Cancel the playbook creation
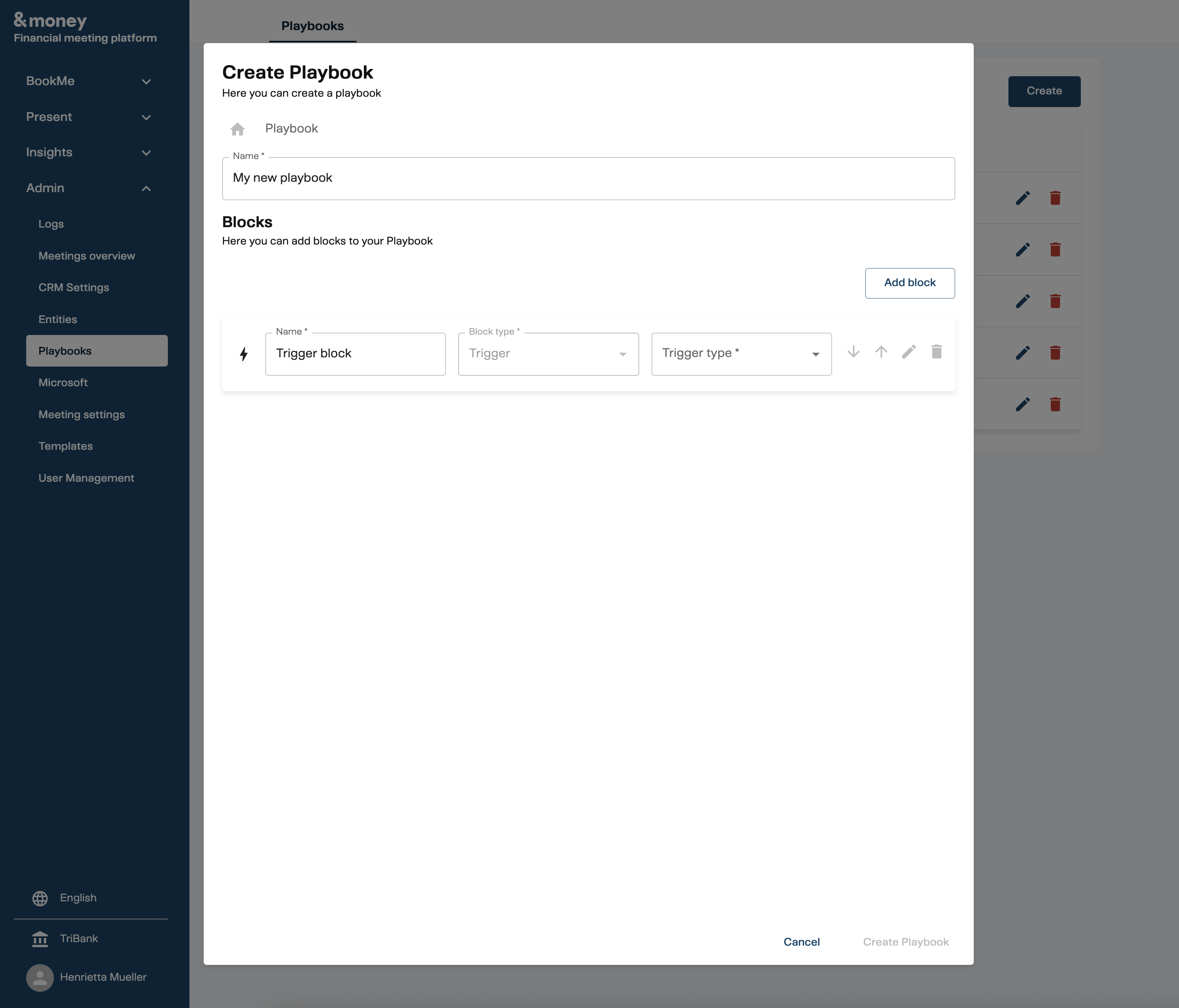The image size is (1179, 1008). coord(802,941)
